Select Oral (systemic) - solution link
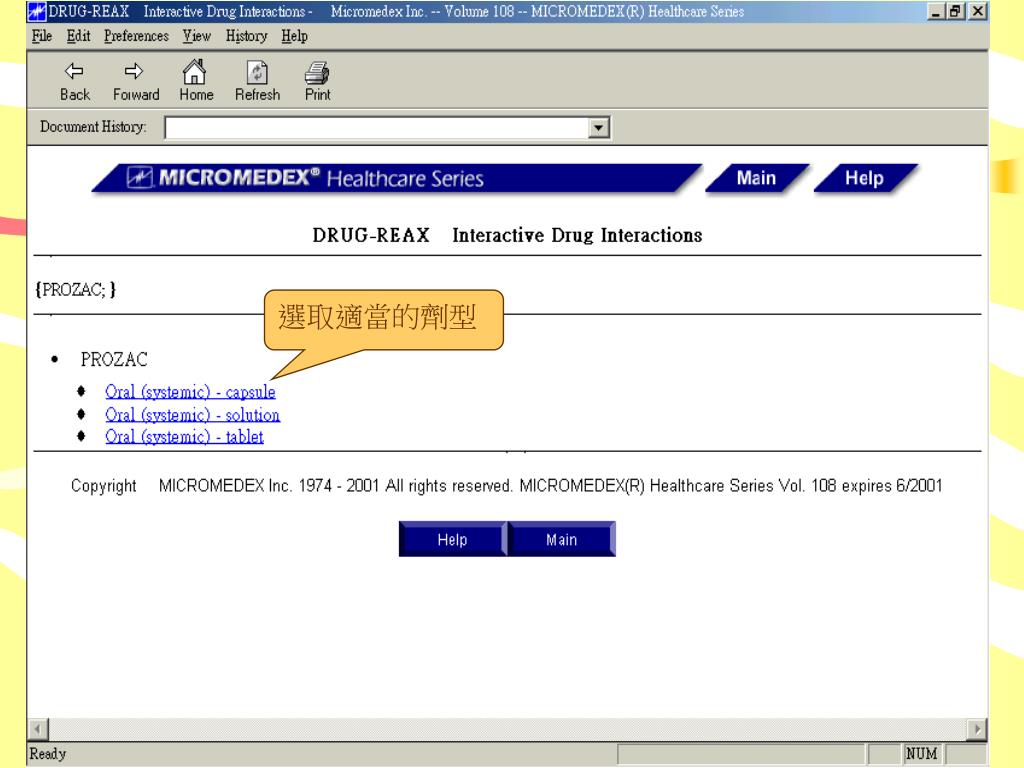Image resolution: width=1024 pixels, height=768 pixels. pyautogui.click(x=193, y=415)
